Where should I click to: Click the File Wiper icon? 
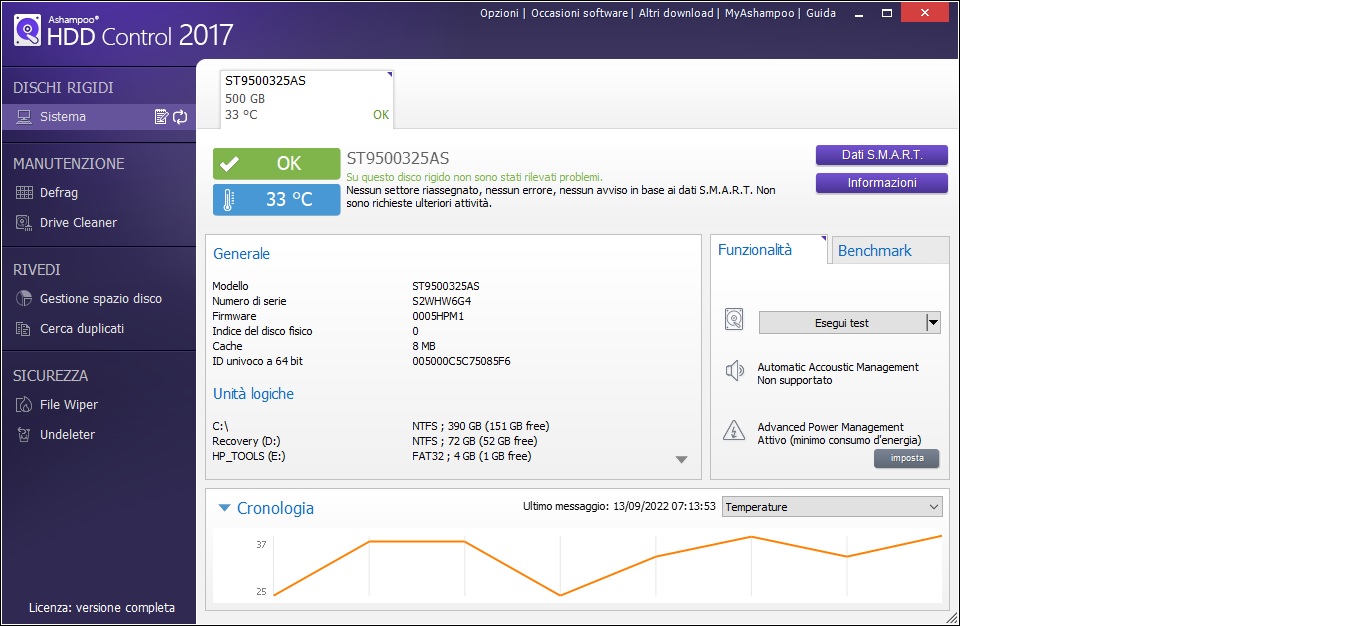tap(23, 405)
